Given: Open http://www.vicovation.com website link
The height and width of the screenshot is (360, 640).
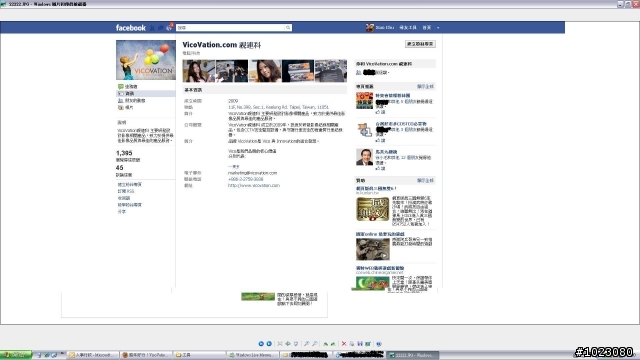Looking at the screenshot, I should [x=254, y=185].
